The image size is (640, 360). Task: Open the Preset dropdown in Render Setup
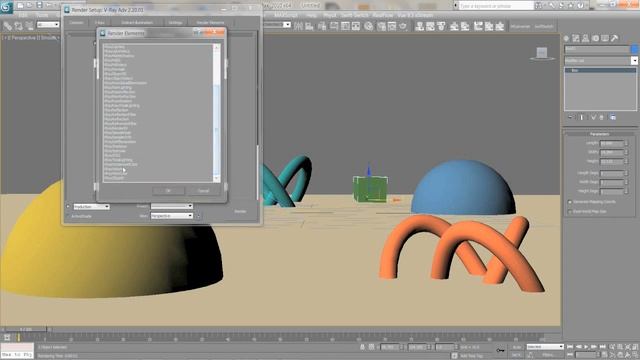[x=172, y=207]
